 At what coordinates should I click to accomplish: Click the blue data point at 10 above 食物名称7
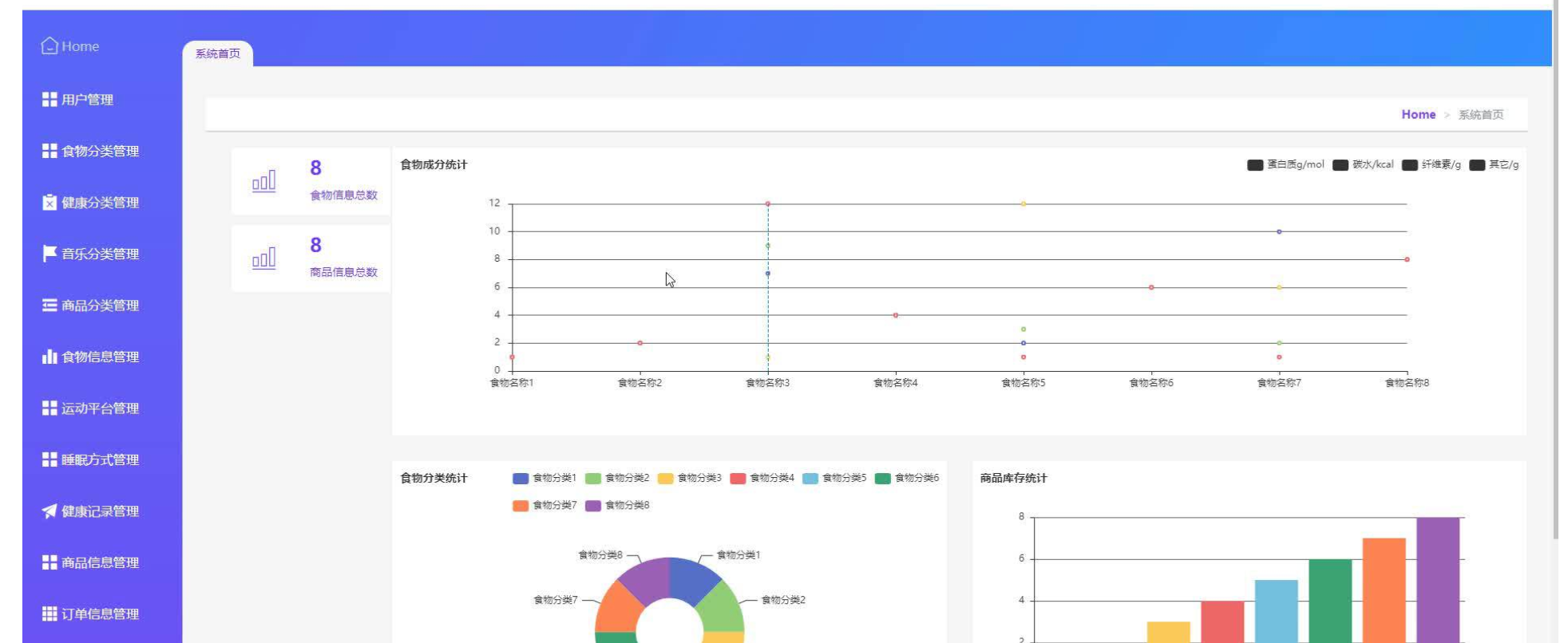pos(1279,231)
